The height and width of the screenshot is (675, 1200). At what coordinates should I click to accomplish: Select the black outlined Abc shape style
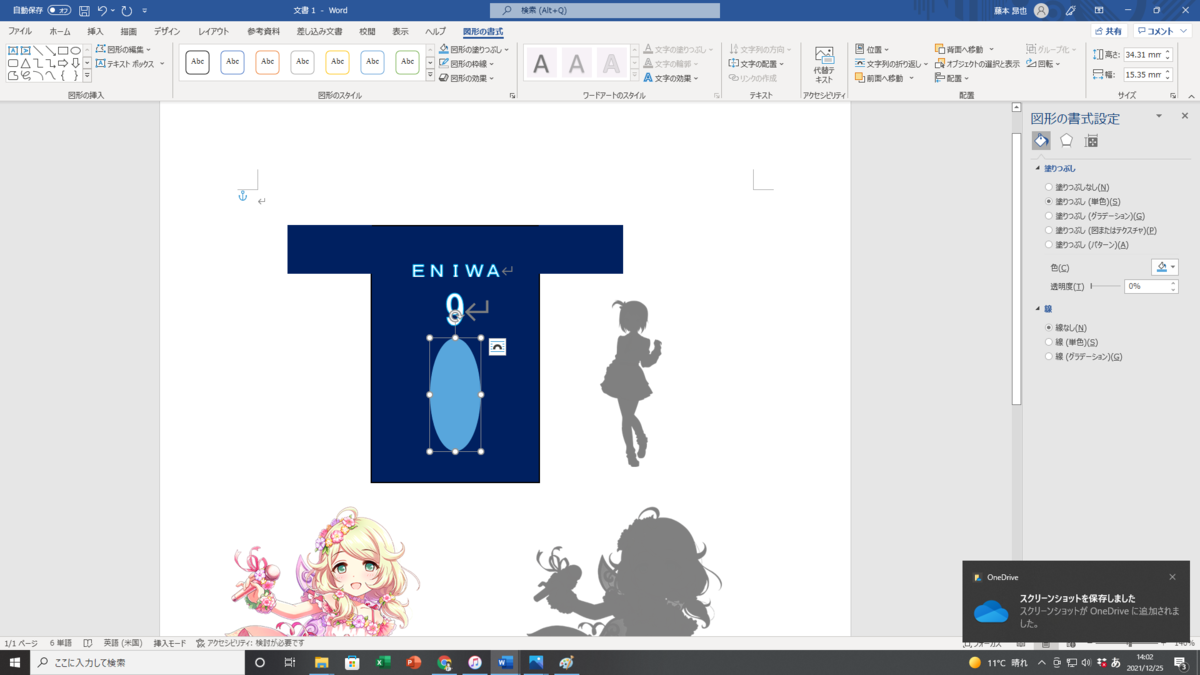(x=198, y=62)
